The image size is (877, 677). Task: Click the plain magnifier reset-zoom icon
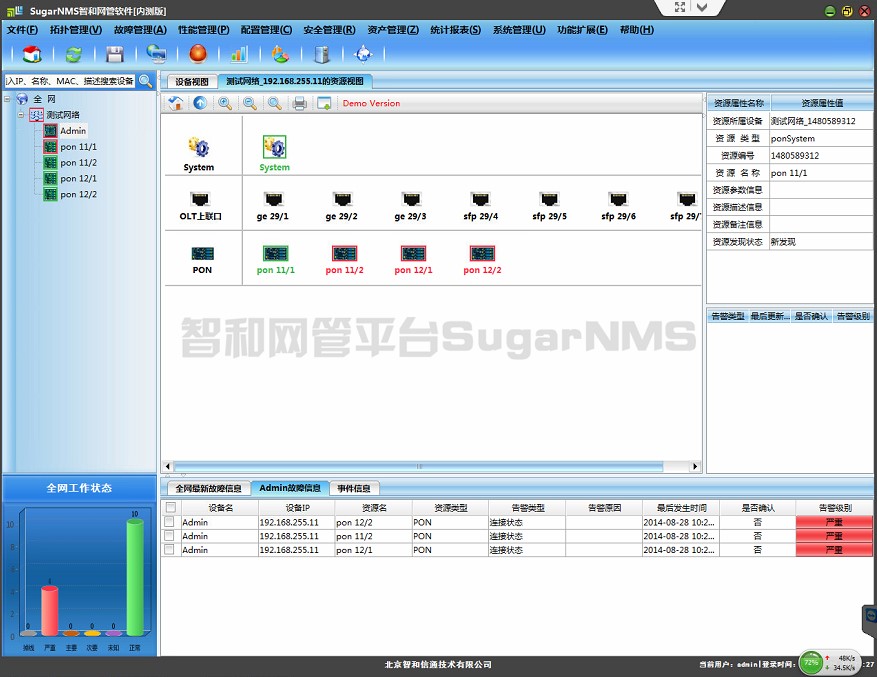274,103
